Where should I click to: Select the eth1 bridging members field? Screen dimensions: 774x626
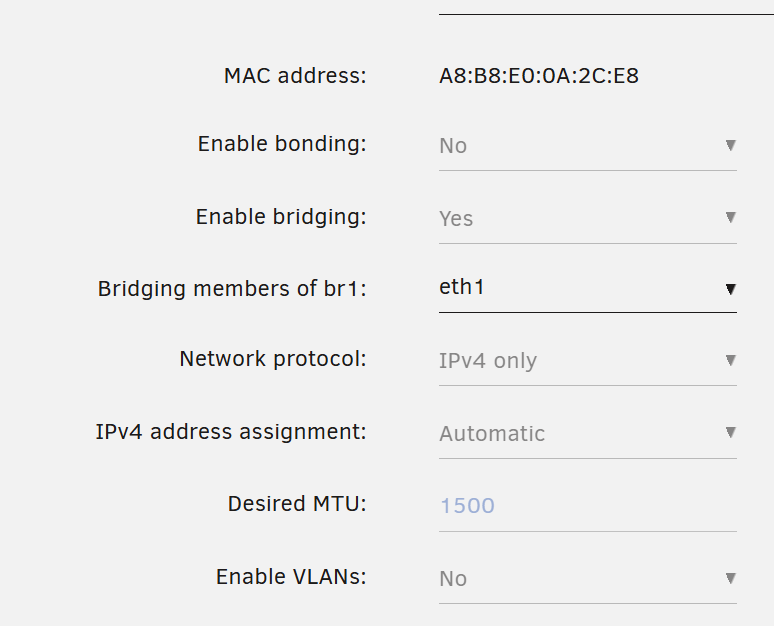(x=587, y=288)
